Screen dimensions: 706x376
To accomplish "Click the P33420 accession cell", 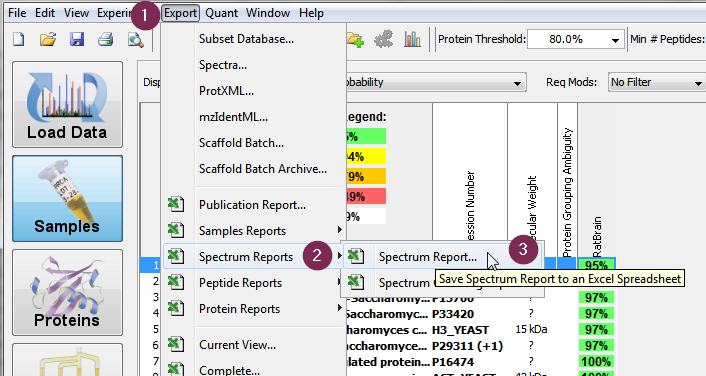I will pyautogui.click(x=453, y=314).
